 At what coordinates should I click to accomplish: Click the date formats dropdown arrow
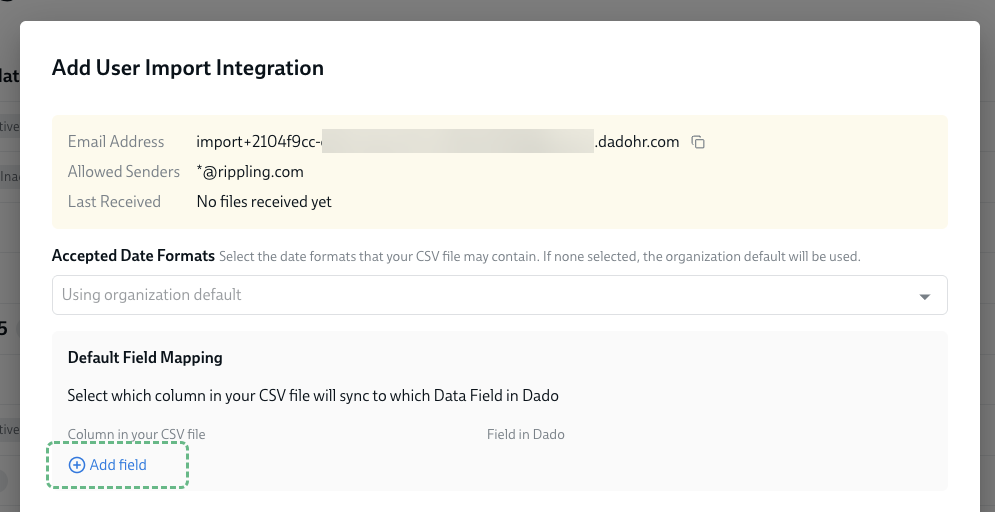[924, 296]
